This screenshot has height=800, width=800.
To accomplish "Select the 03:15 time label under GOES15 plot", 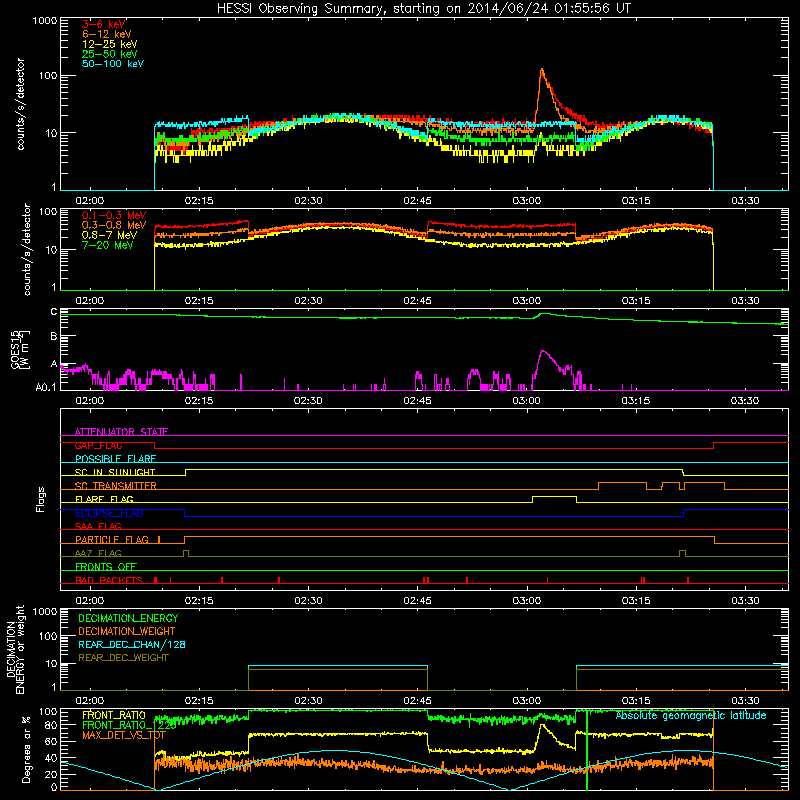I will click(x=636, y=401).
